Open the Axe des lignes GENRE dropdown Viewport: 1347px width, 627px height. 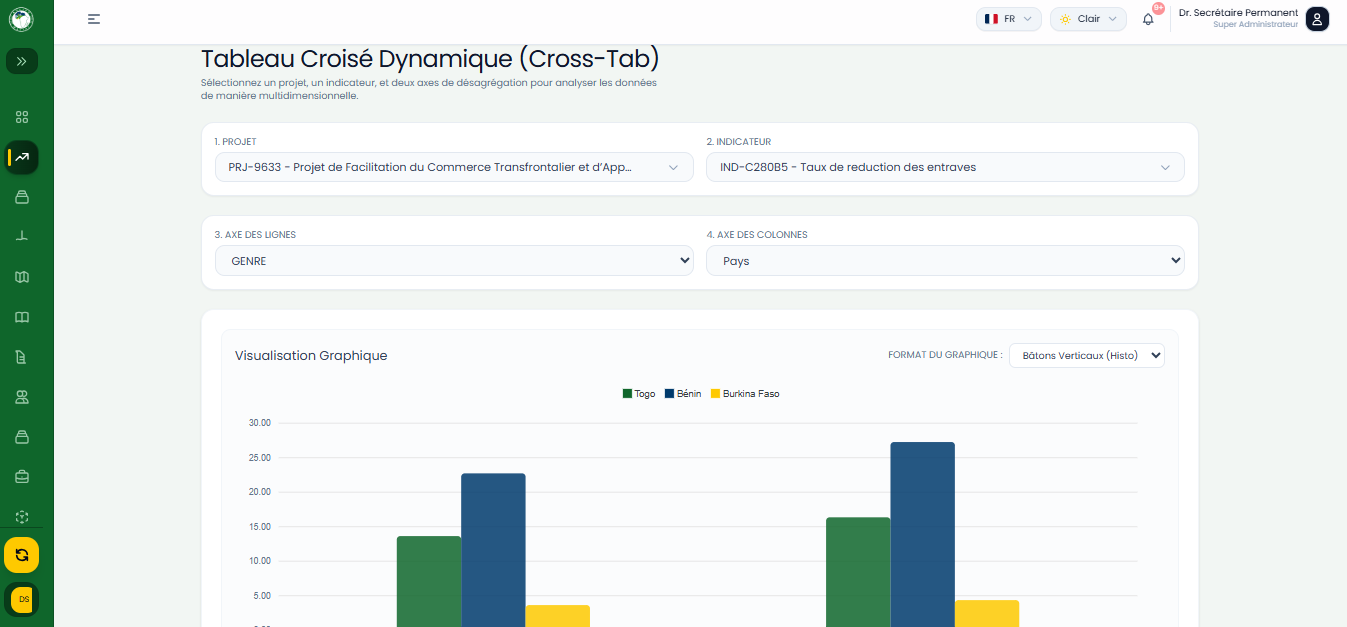tap(454, 261)
